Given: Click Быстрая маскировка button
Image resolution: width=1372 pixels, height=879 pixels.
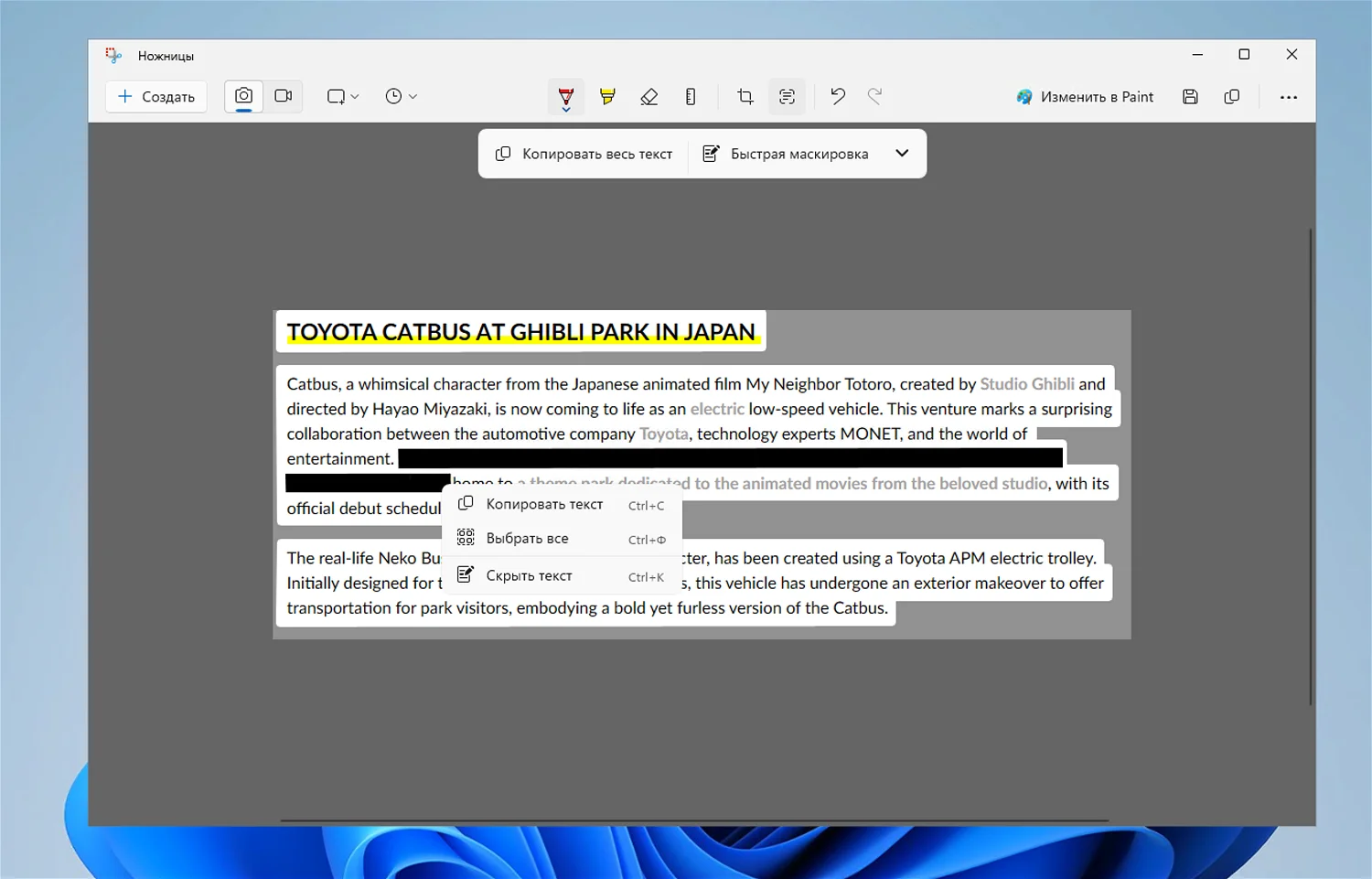Looking at the screenshot, I should 785,154.
